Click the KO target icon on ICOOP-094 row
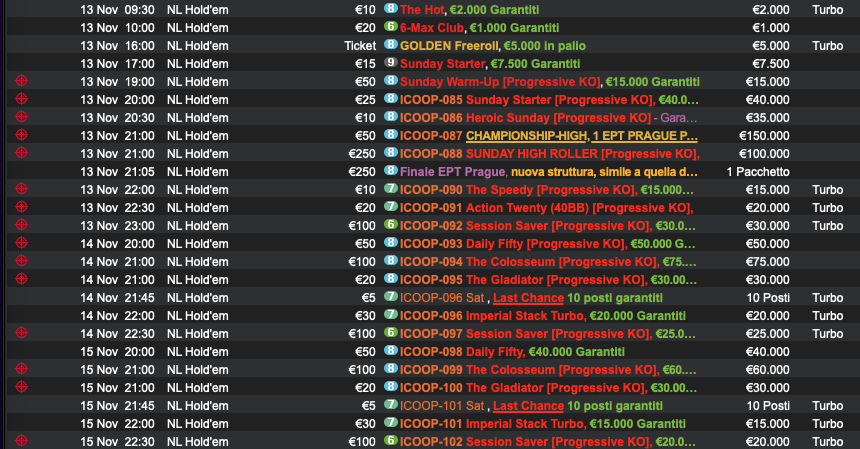Viewport: 860px width, 449px height. 21,261
